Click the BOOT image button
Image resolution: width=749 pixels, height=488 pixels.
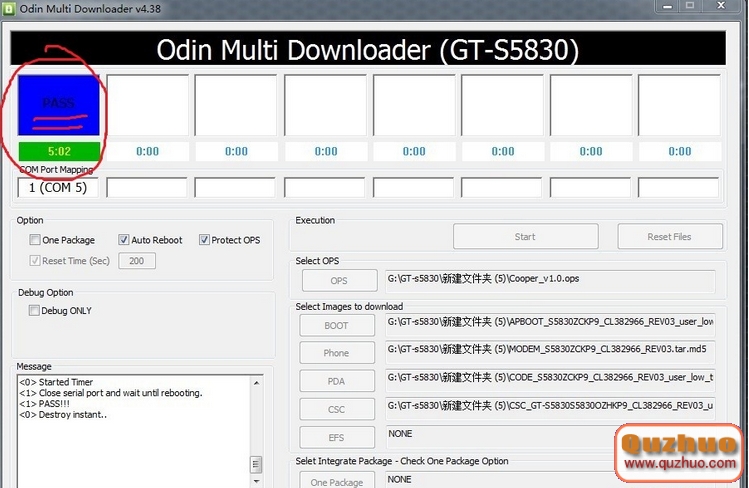click(337, 326)
